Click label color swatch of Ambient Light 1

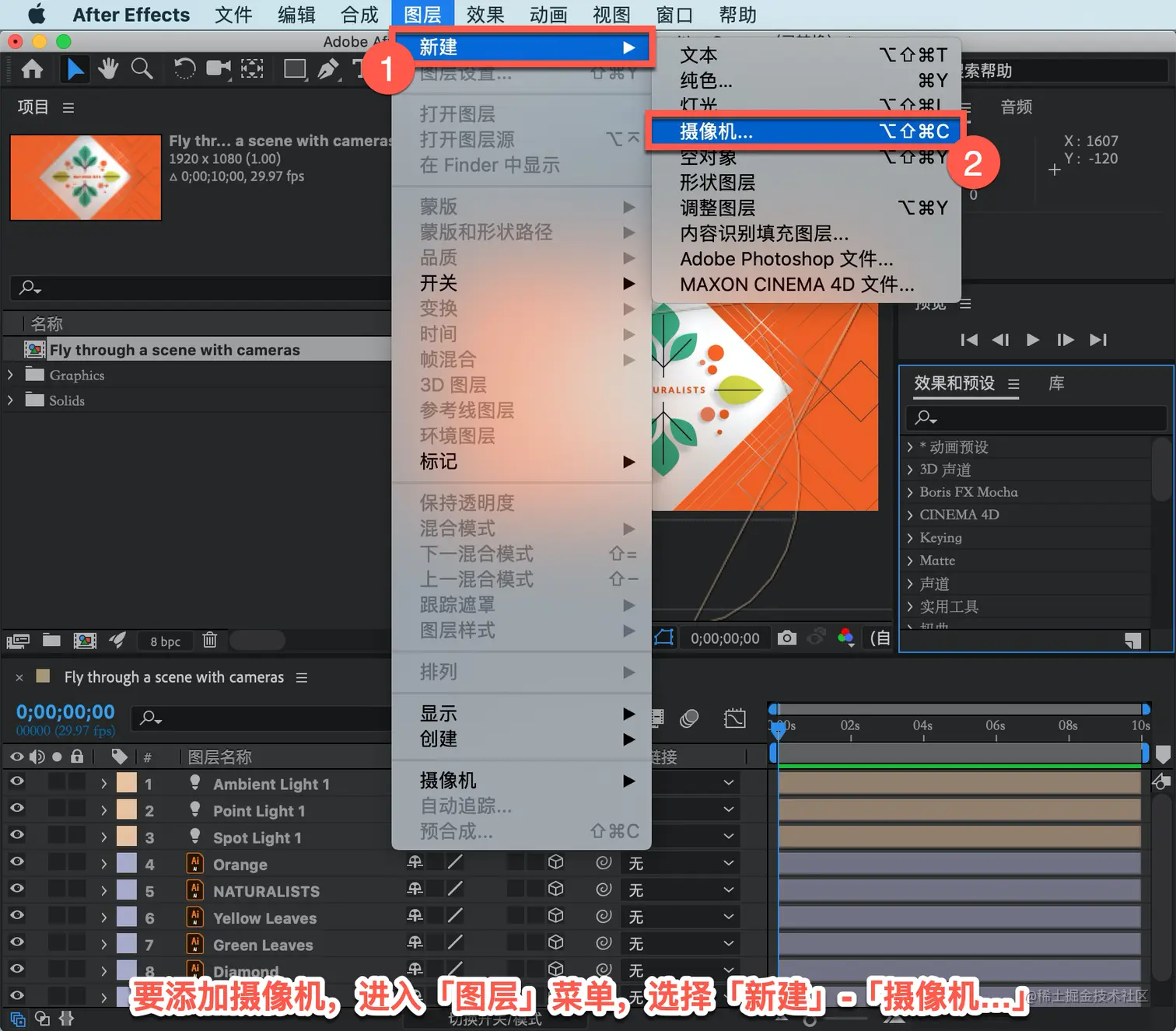pos(127,783)
